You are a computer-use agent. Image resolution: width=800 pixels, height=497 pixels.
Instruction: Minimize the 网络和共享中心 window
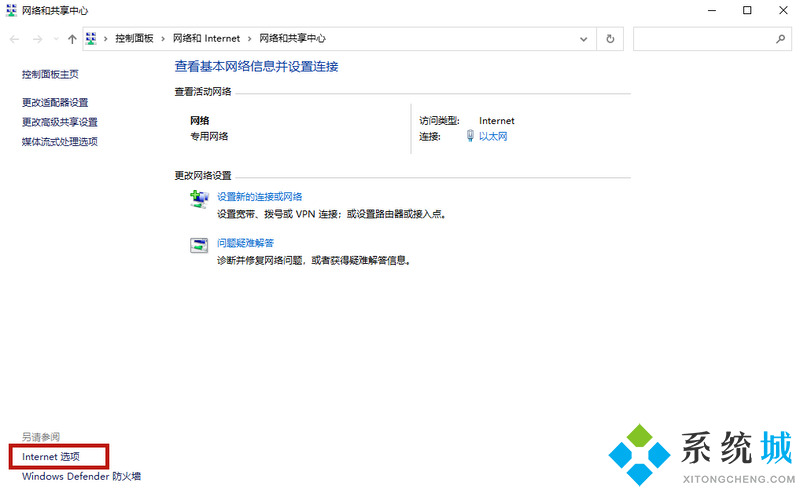tap(712, 10)
